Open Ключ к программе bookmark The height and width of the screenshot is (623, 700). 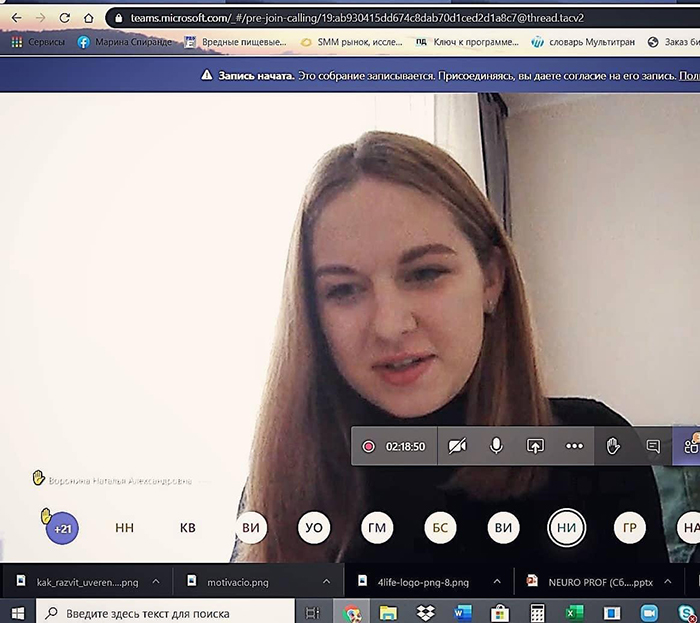[467, 42]
